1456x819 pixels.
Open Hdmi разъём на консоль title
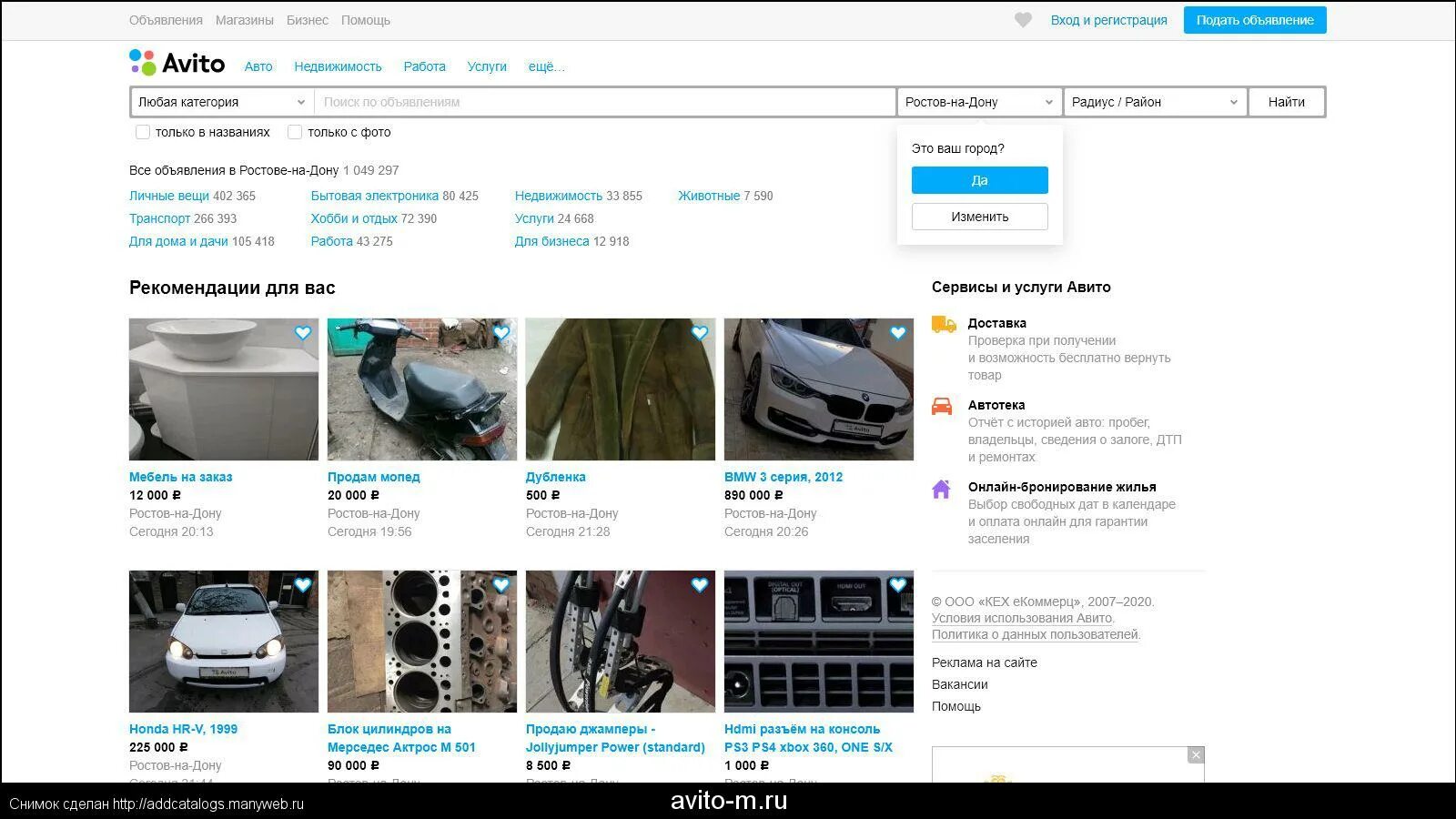click(x=808, y=738)
